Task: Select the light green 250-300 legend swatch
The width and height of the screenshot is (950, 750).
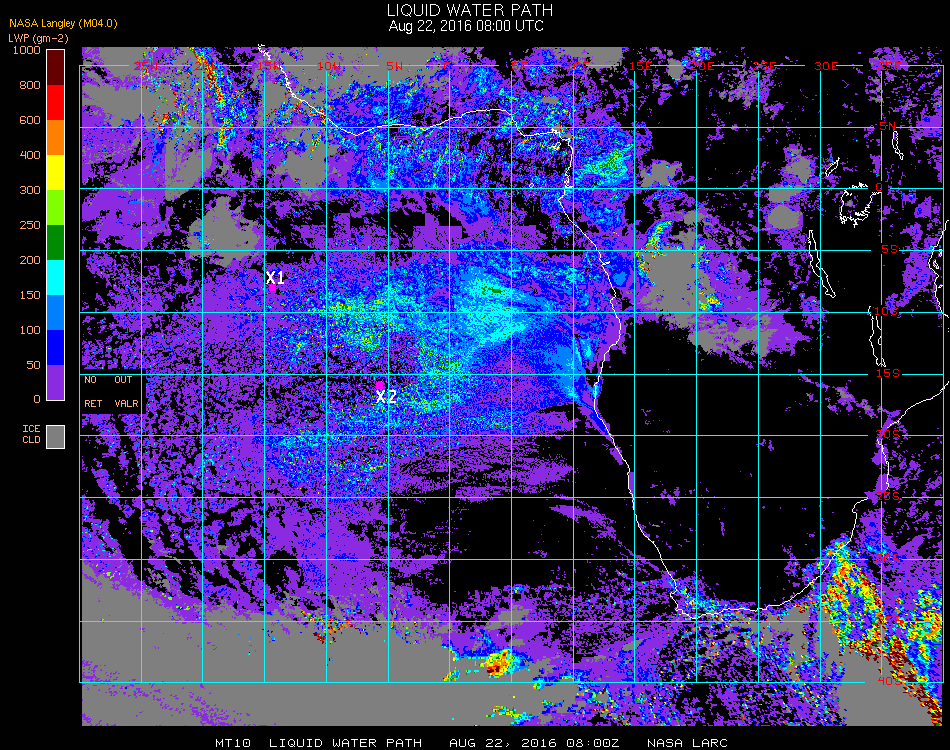Action: 56,208
